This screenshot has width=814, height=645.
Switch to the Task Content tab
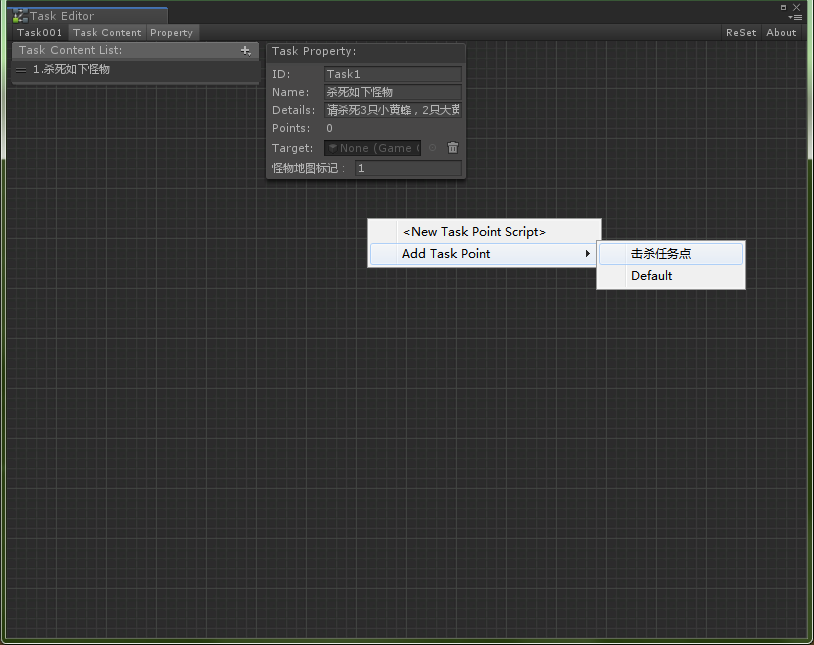pos(107,32)
